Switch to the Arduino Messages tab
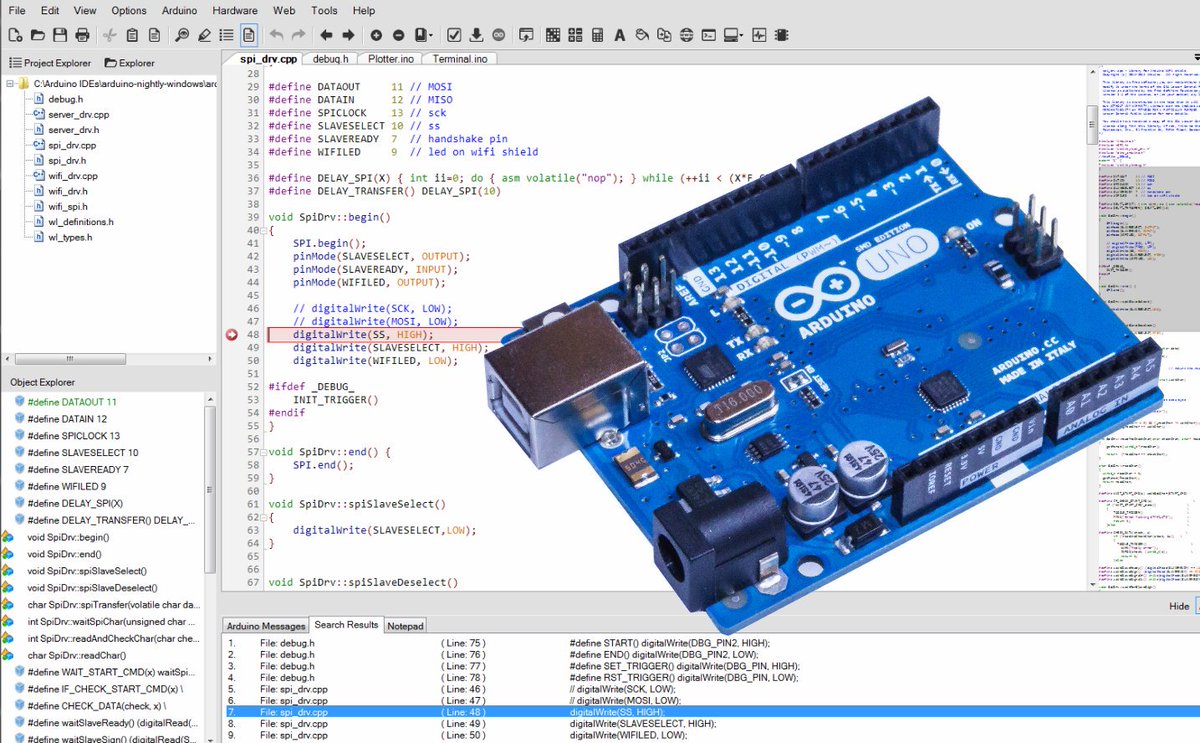The height and width of the screenshot is (743, 1200). 265,626
